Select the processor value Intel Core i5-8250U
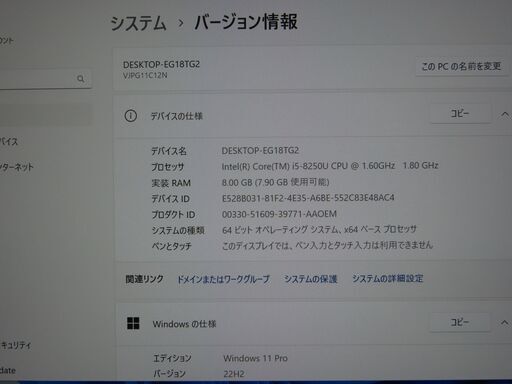 click(x=330, y=166)
